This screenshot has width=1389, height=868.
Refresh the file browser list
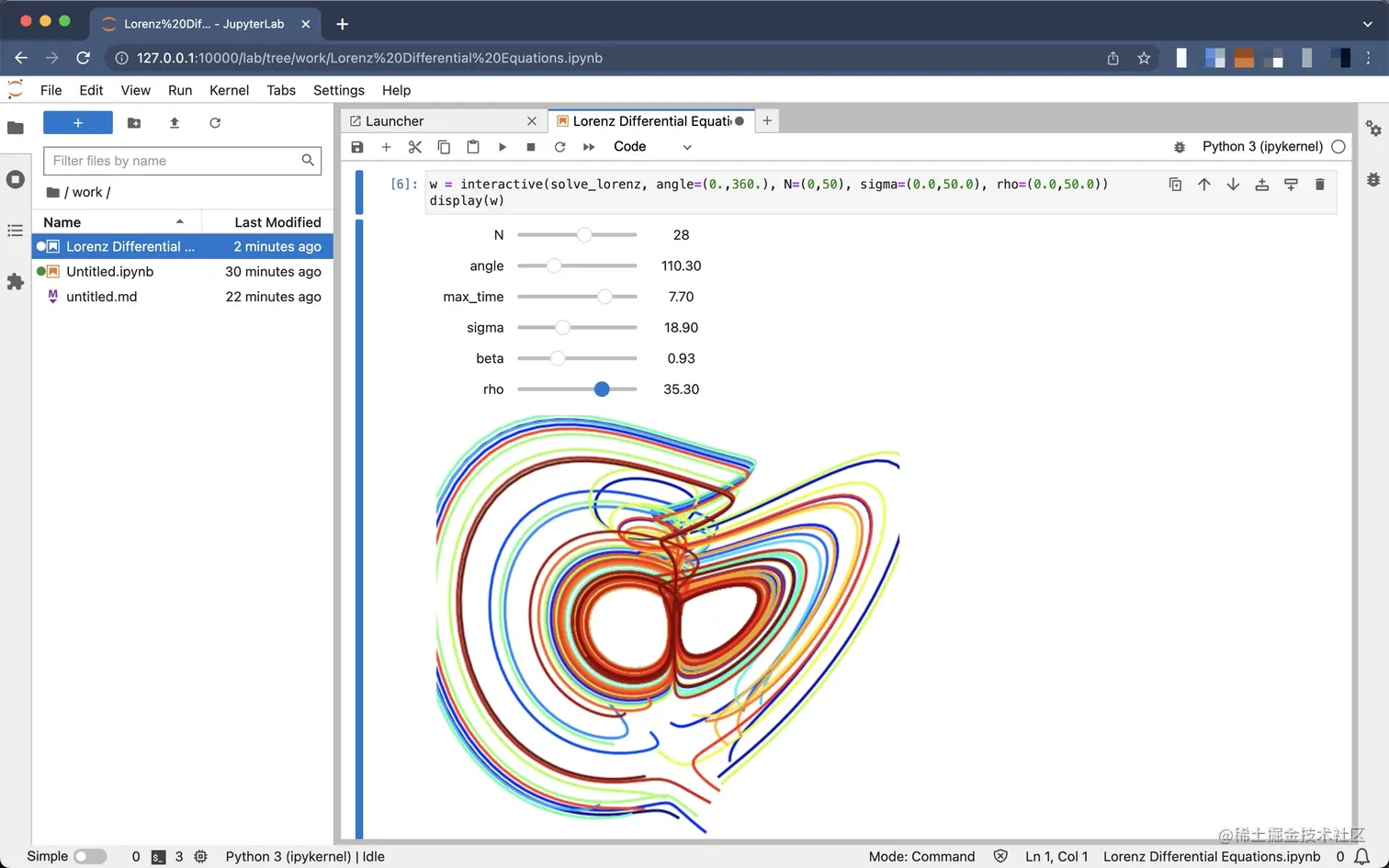pyautogui.click(x=215, y=123)
